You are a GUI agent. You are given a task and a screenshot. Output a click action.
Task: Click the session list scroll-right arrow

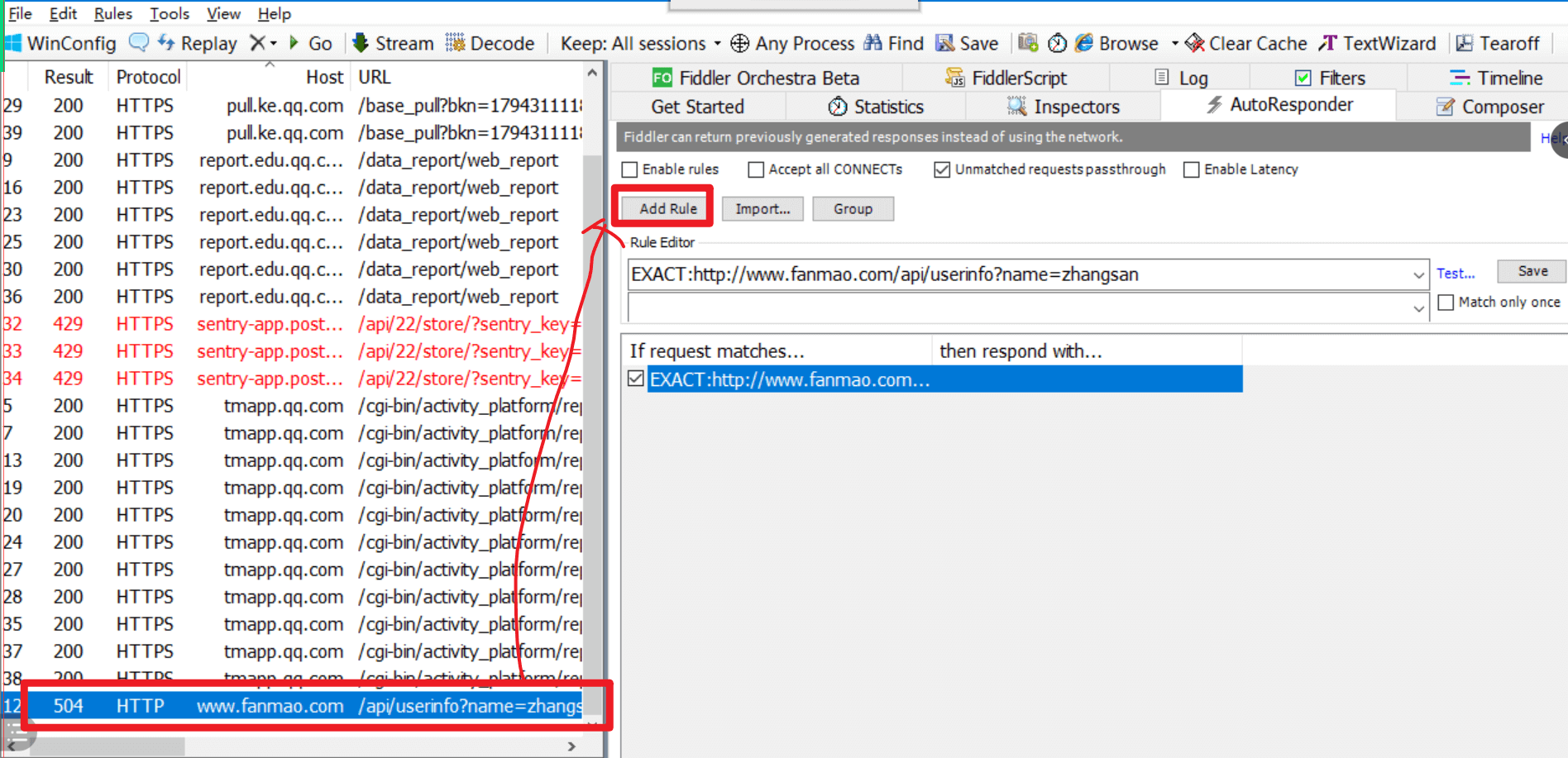(x=571, y=746)
